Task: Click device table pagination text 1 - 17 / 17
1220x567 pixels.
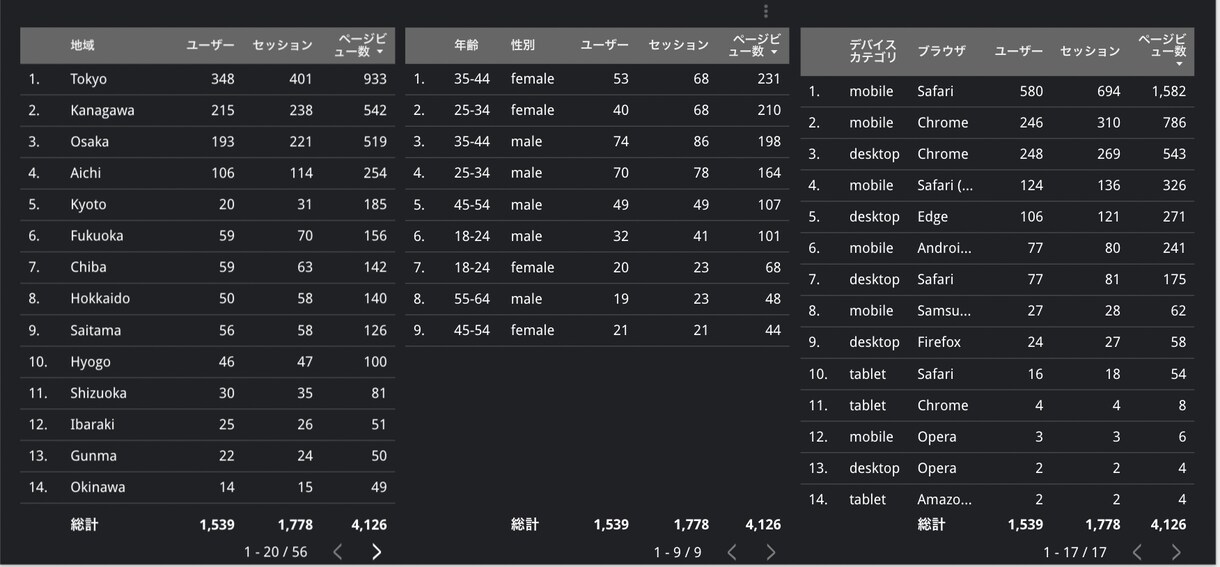Action: tap(1075, 553)
